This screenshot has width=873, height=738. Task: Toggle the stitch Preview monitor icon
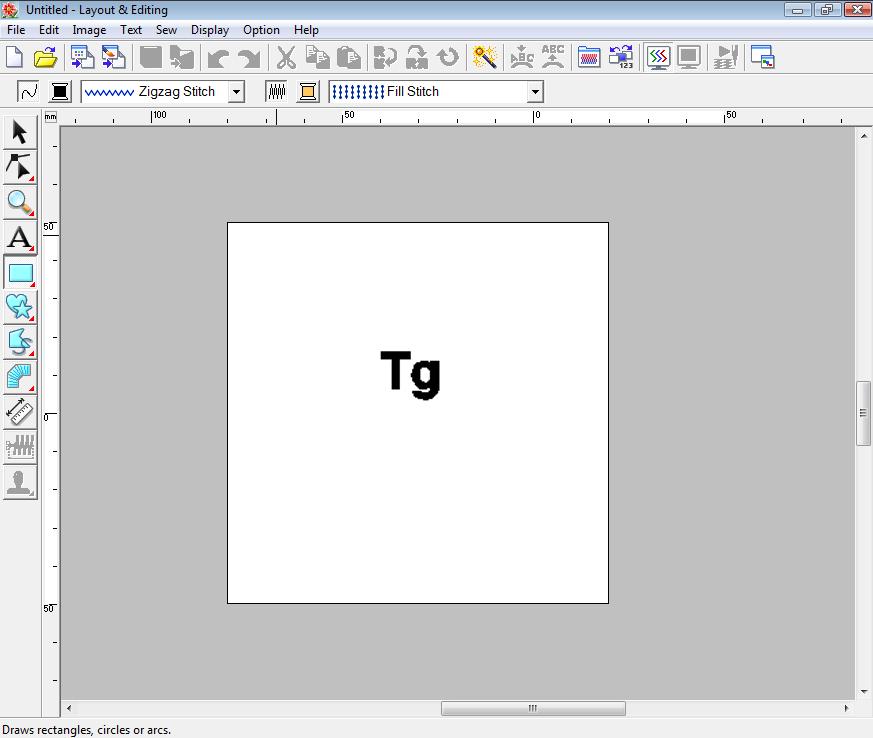tap(658, 57)
